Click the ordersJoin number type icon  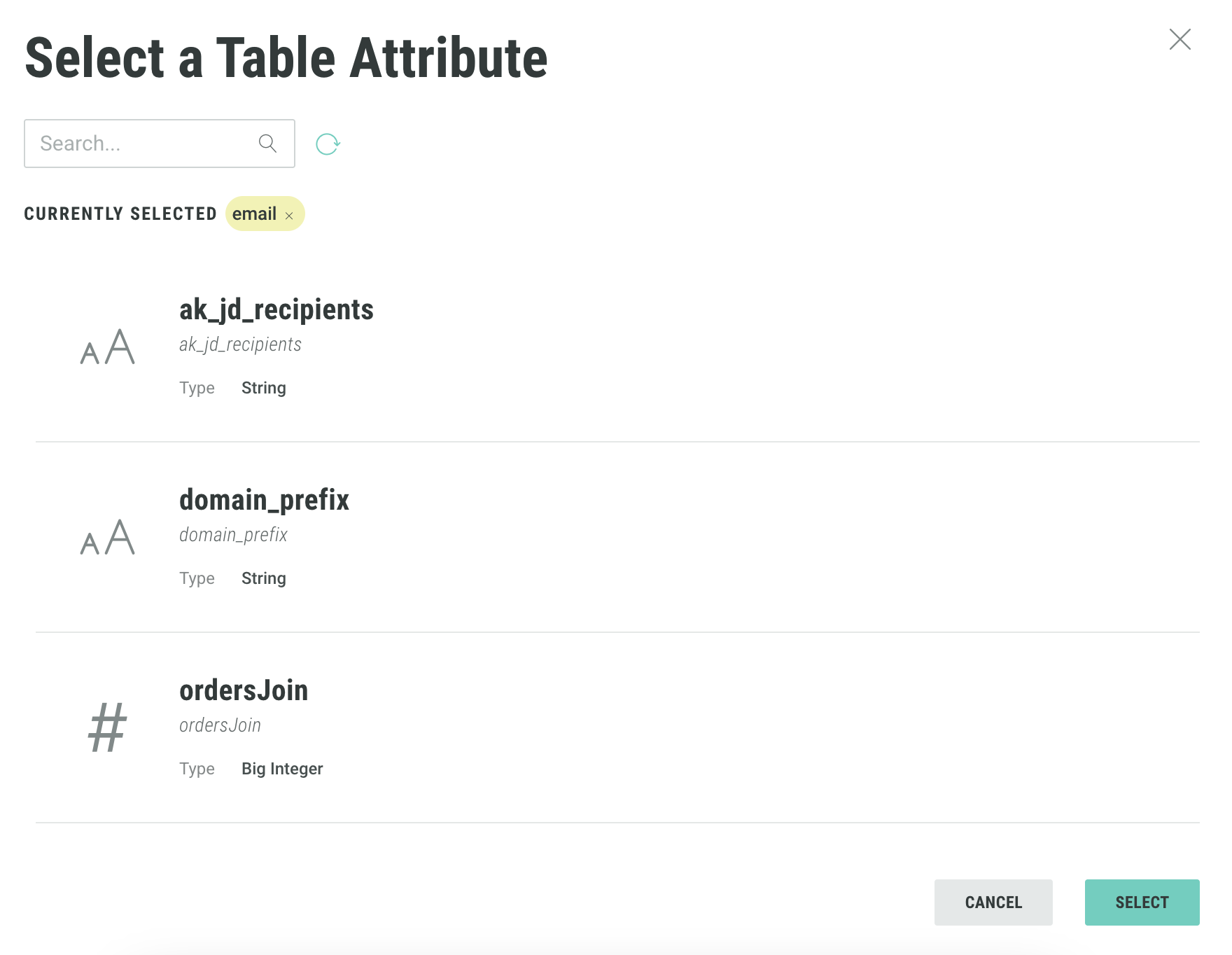107,727
